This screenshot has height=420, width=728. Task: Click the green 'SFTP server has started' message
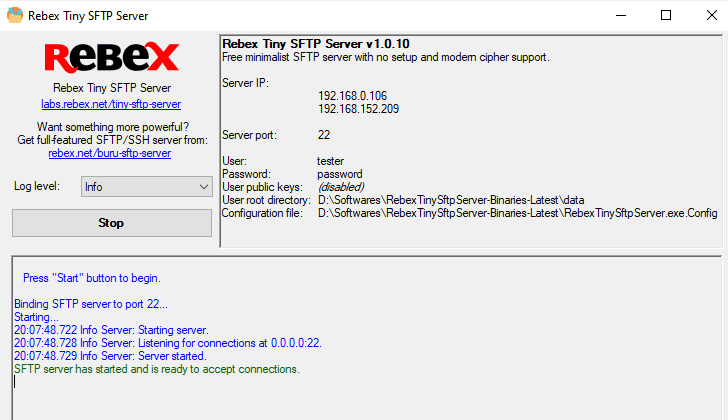click(157, 369)
